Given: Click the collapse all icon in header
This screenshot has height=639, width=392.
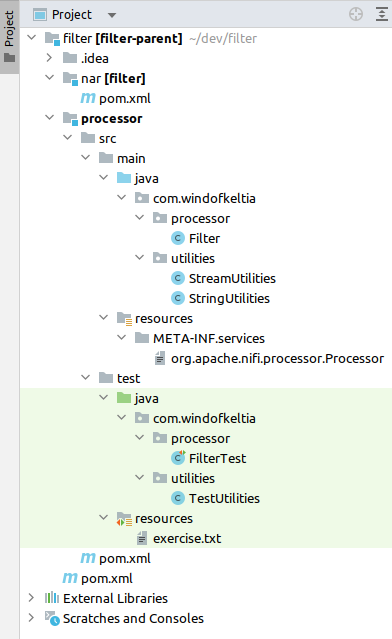Looking at the screenshot, I should [381, 14].
